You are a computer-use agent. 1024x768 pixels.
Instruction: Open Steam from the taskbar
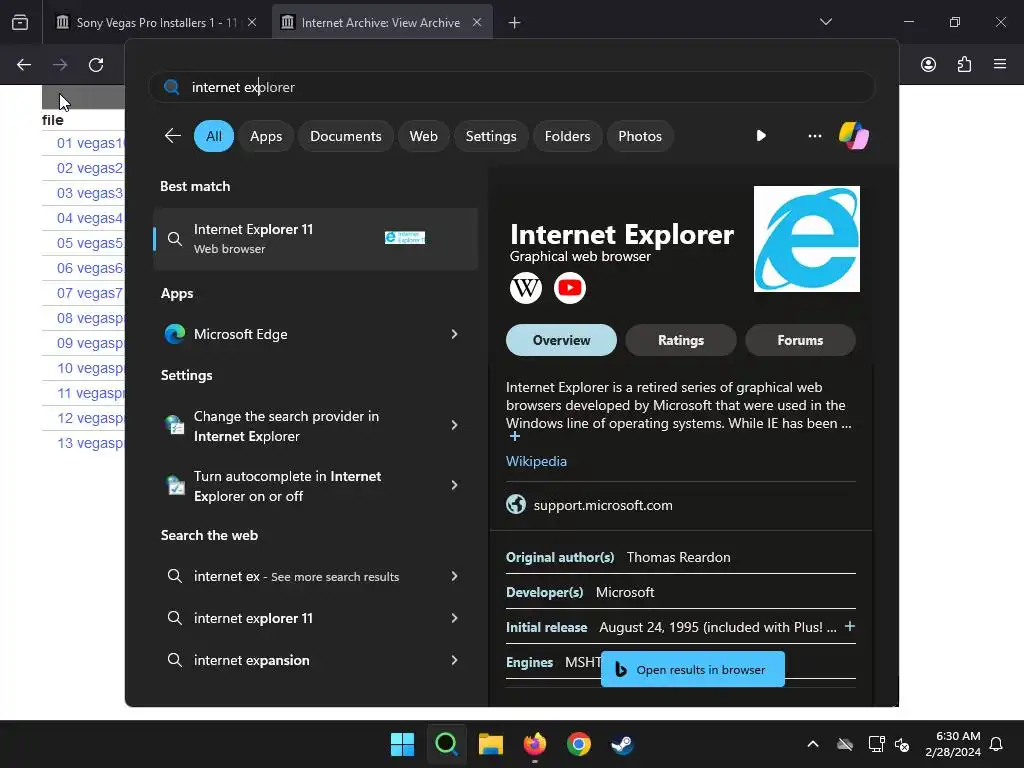(622, 744)
